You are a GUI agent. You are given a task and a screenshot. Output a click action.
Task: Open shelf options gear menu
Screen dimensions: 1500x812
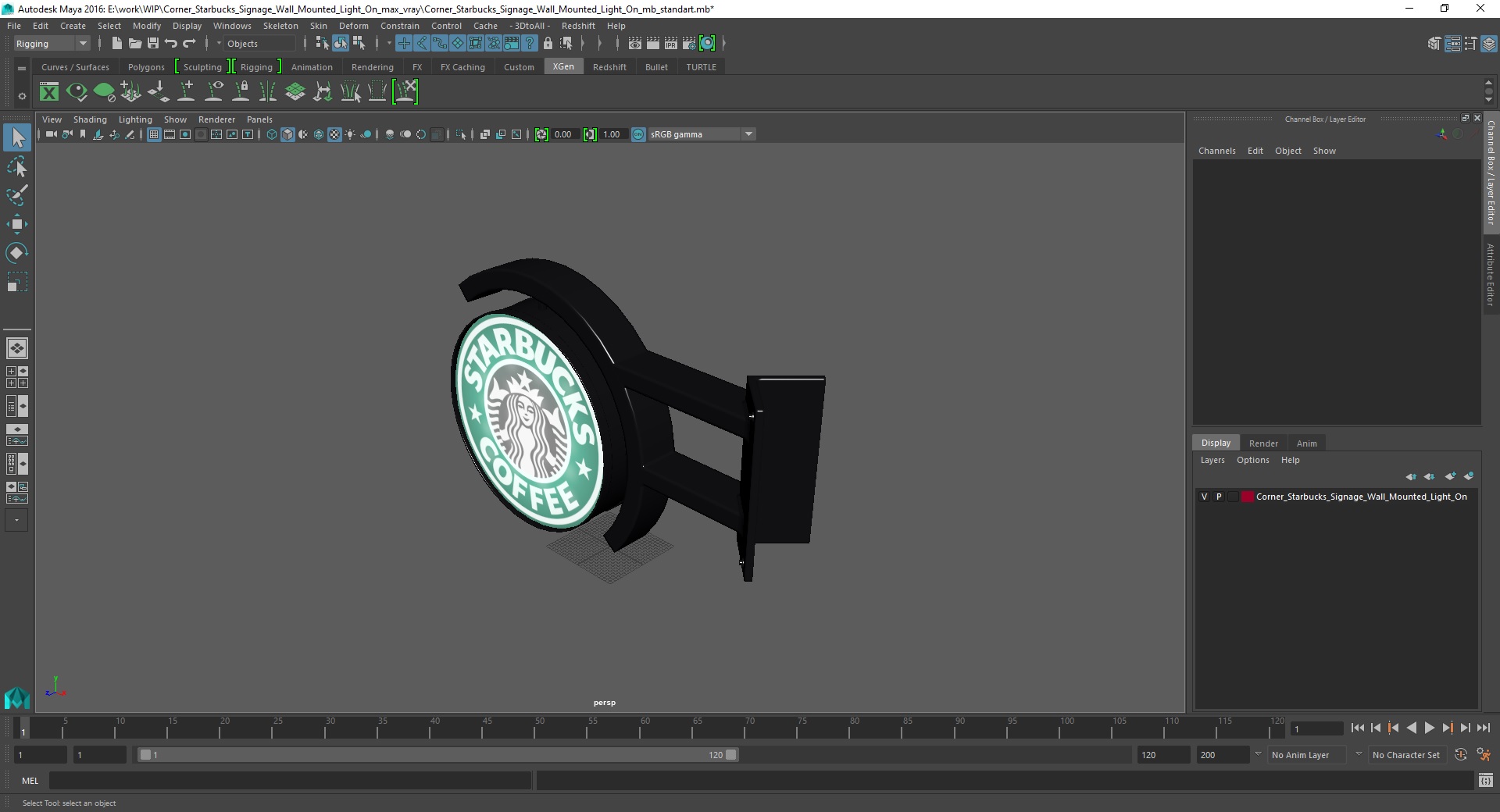click(22, 97)
